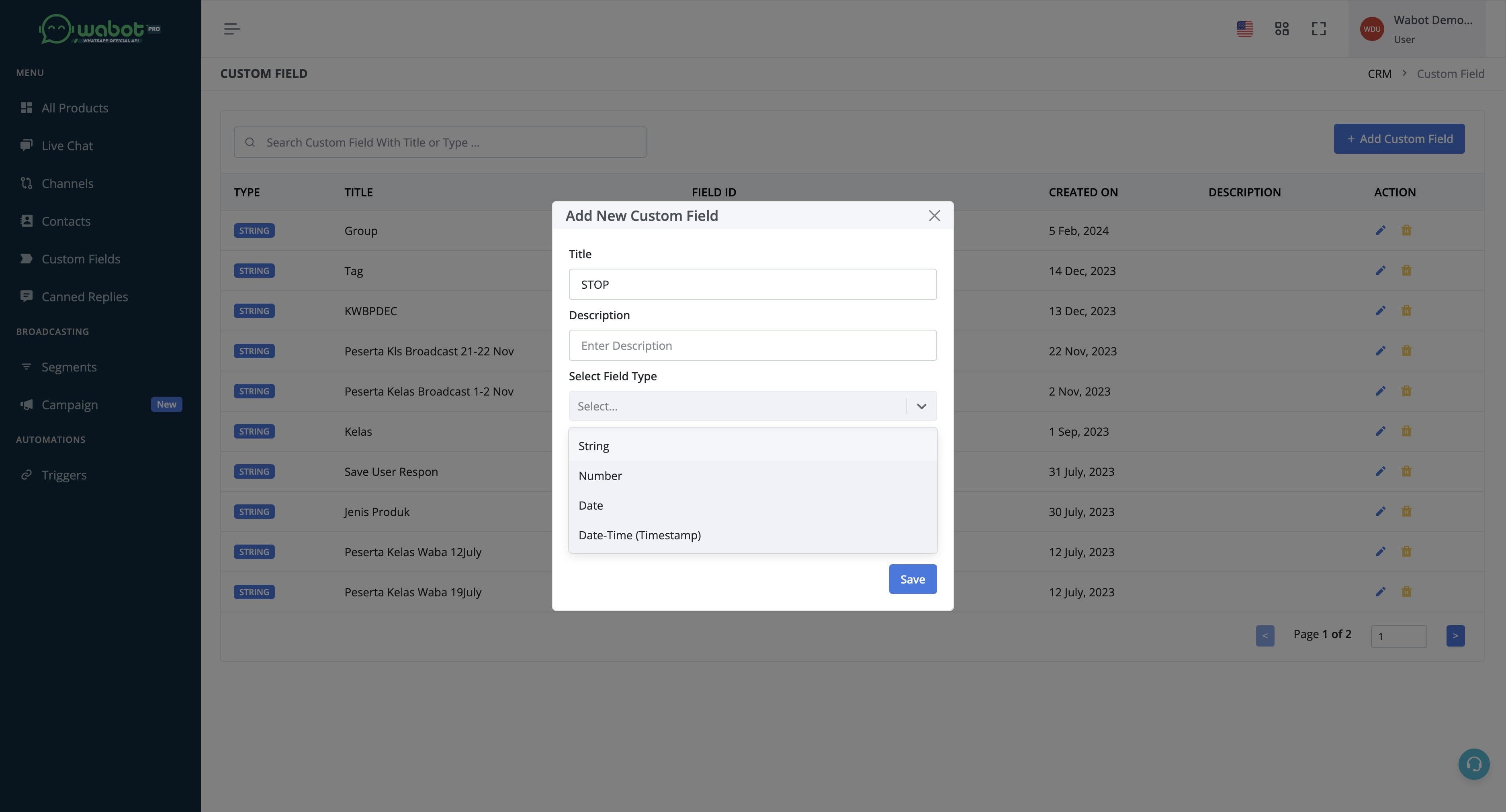Go to Channels in sidebar
Viewport: 1506px width, 812px height.
point(67,184)
